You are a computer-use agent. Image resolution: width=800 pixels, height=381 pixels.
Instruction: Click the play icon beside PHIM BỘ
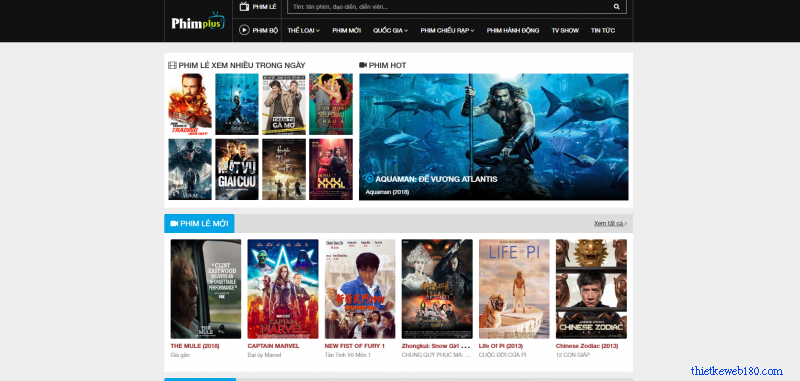(244, 30)
